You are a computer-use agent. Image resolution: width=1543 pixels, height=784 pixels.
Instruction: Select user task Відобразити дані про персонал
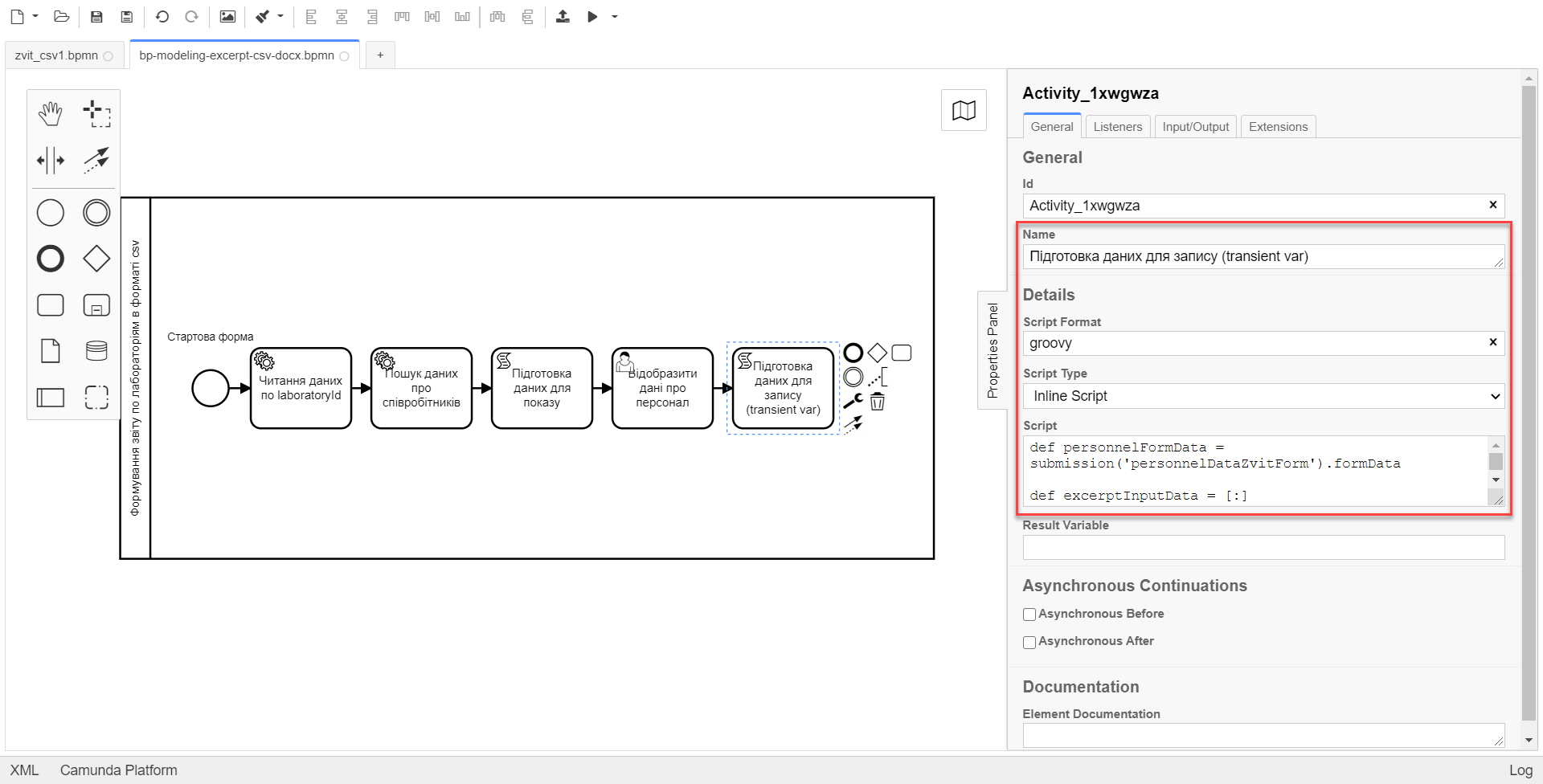pos(662,388)
